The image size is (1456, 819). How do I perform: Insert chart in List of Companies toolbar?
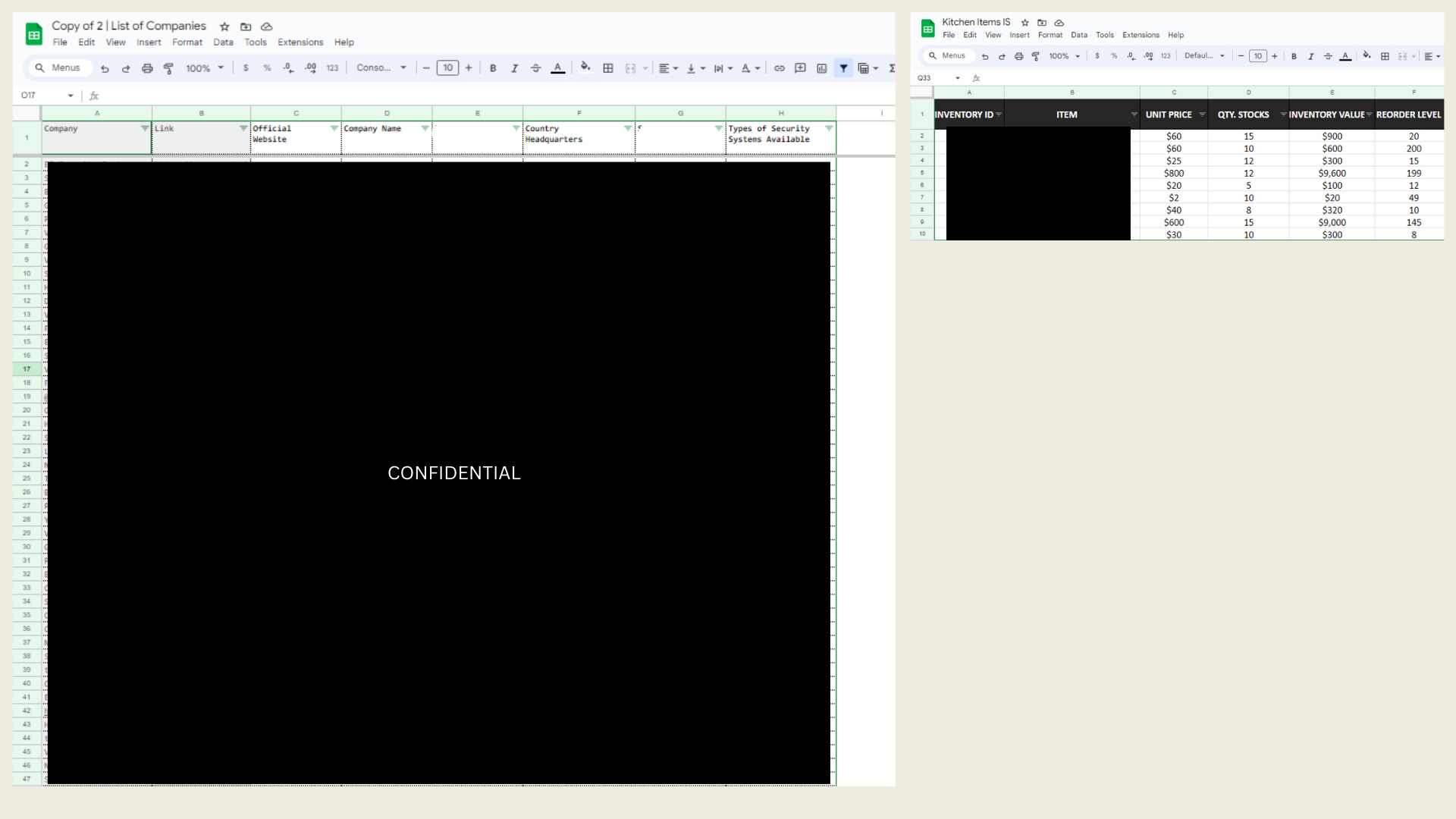821,68
